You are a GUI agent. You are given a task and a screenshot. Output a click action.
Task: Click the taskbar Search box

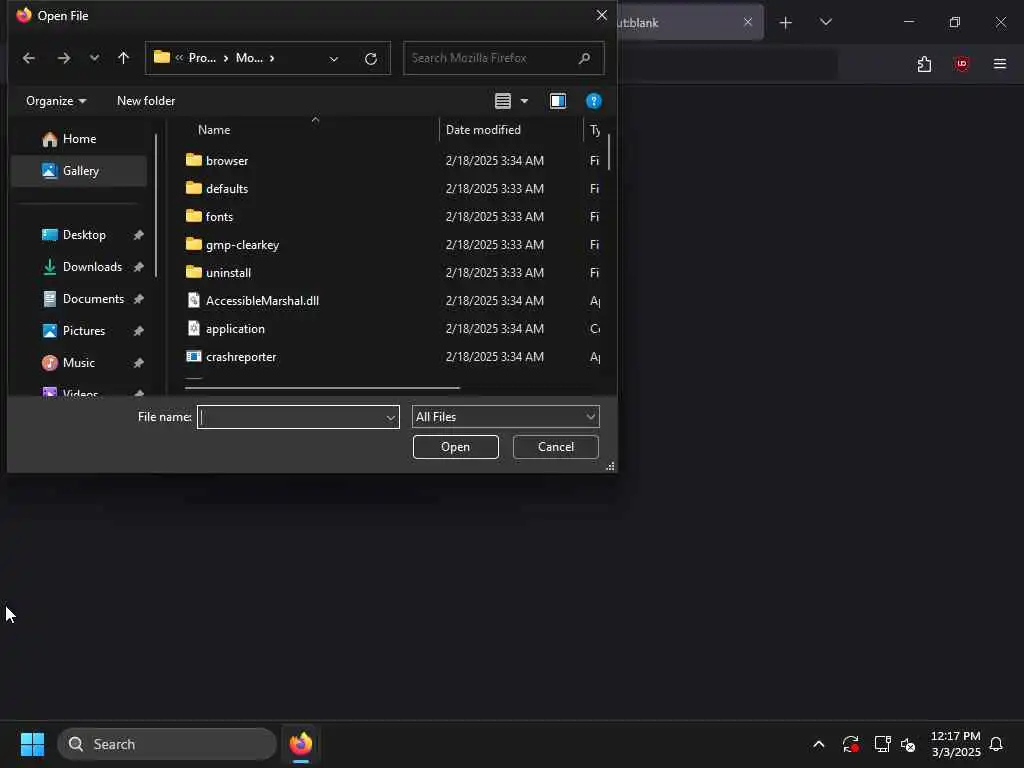point(167,744)
